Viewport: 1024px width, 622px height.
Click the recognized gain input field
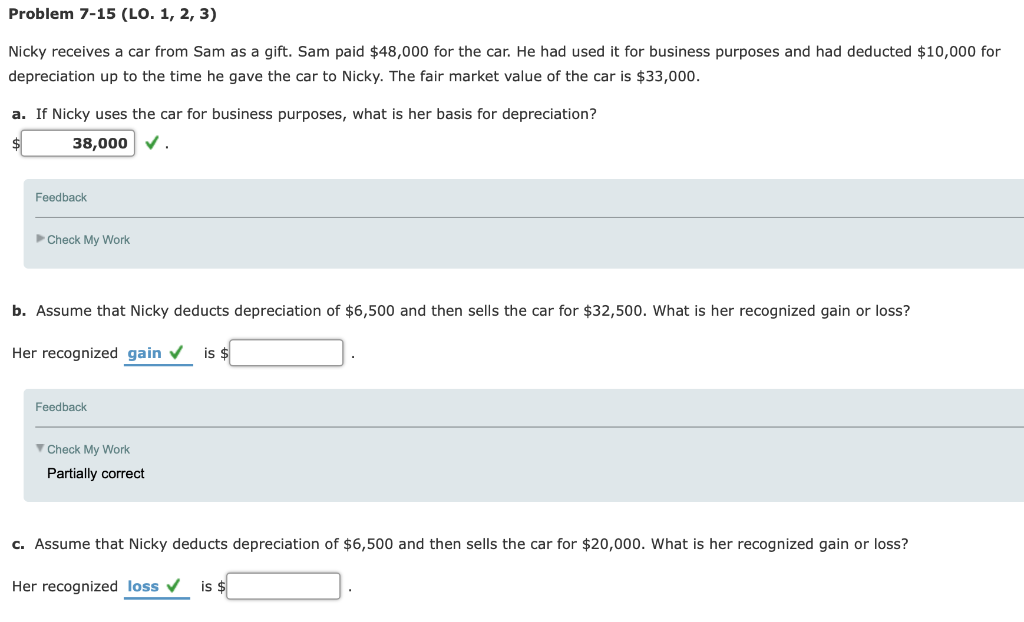[x=286, y=352]
